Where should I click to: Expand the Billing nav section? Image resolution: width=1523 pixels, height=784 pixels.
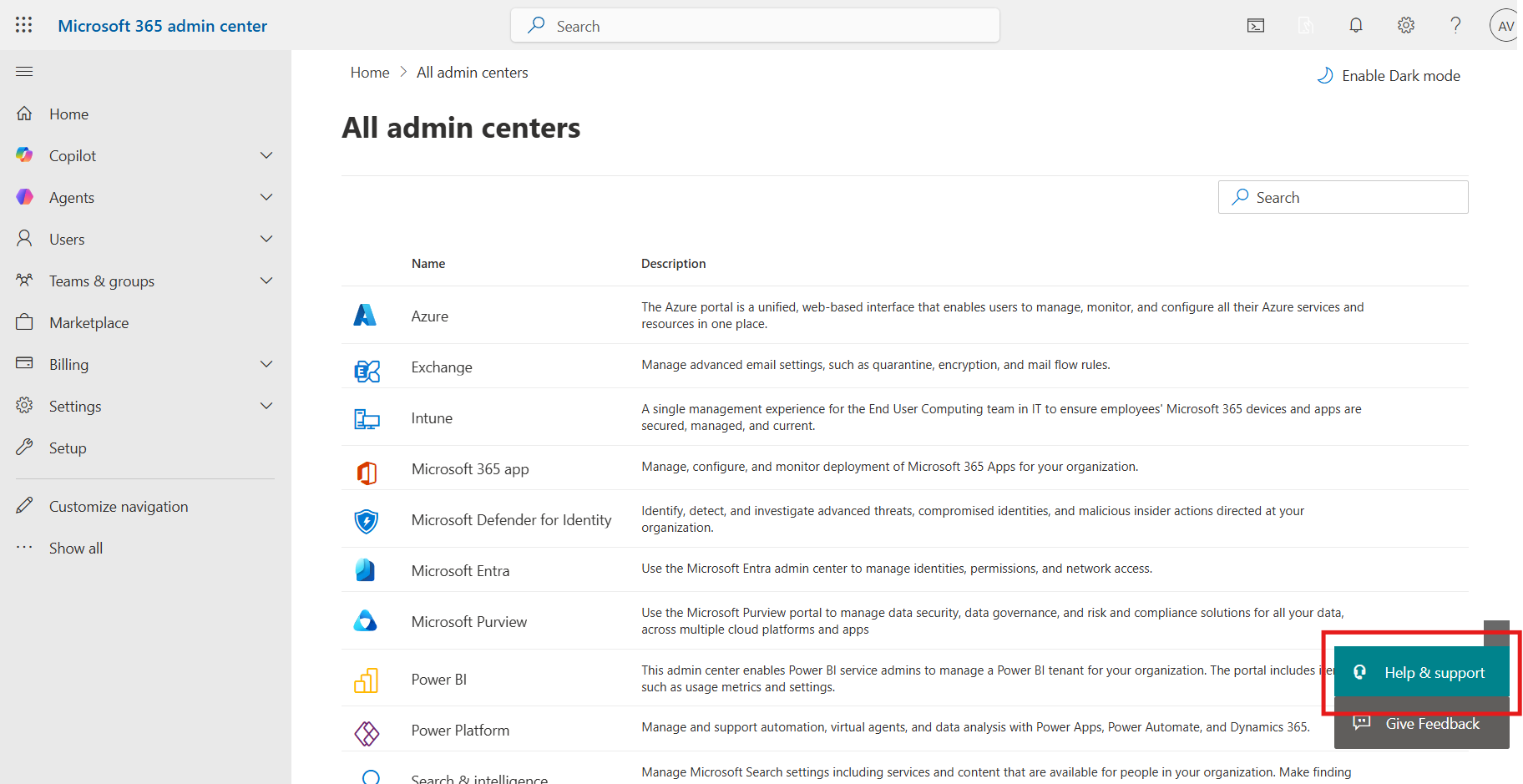(x=266, y=364)
